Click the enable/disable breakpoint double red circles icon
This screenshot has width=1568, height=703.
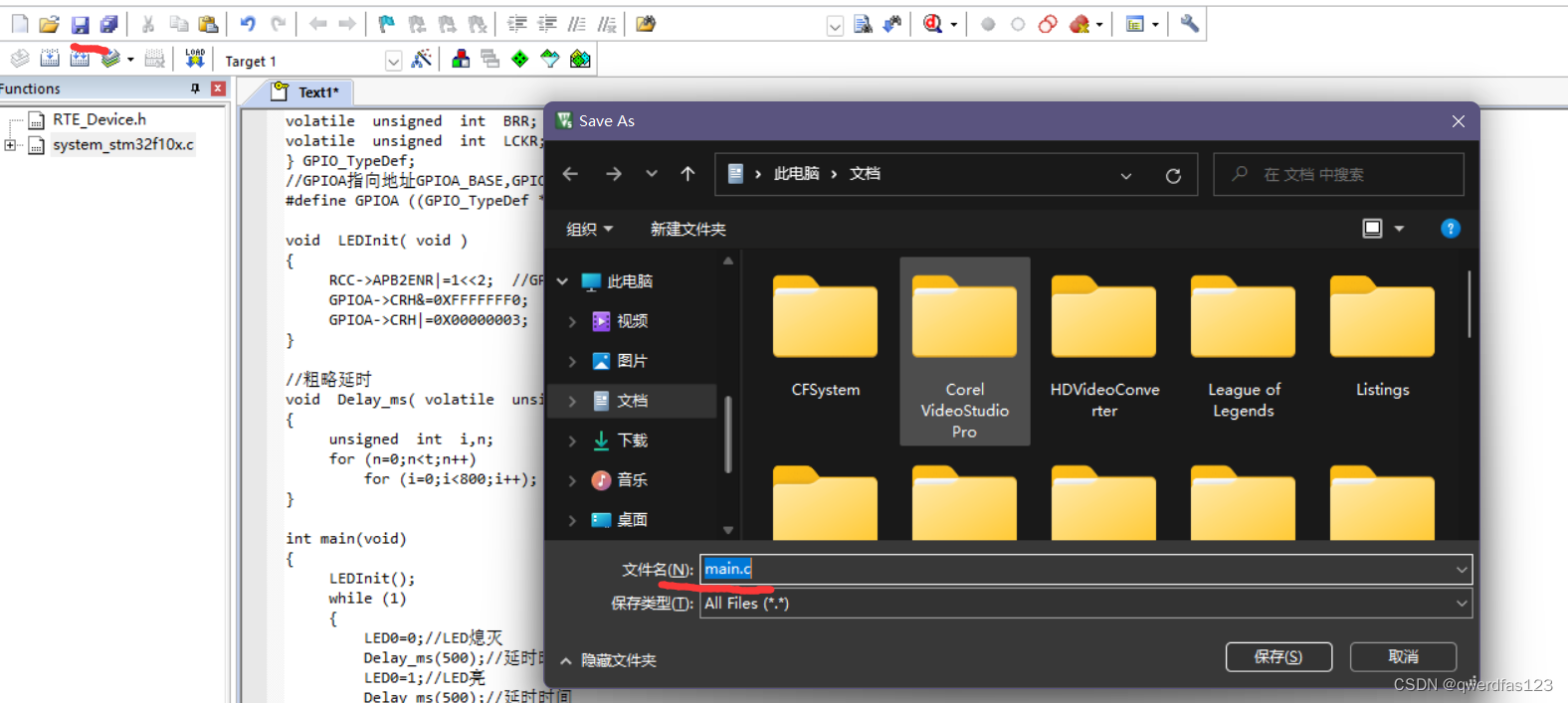click(1048, 24)
